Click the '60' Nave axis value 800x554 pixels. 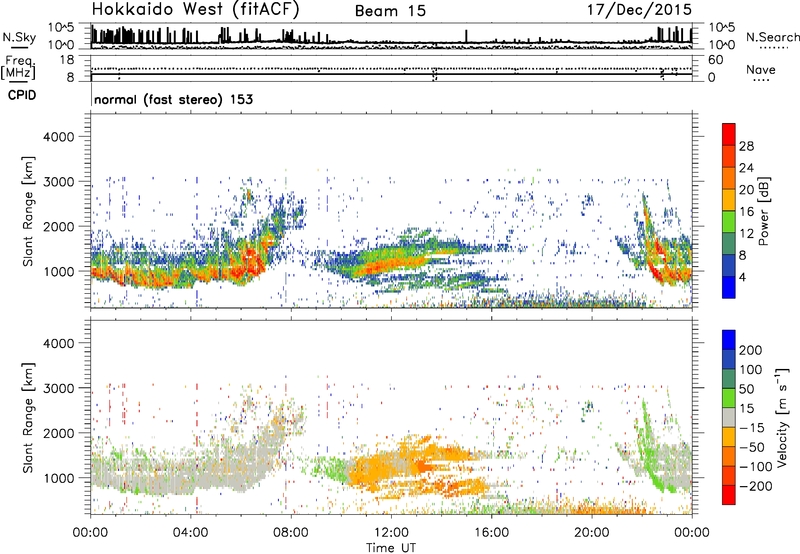click(715, 60)
